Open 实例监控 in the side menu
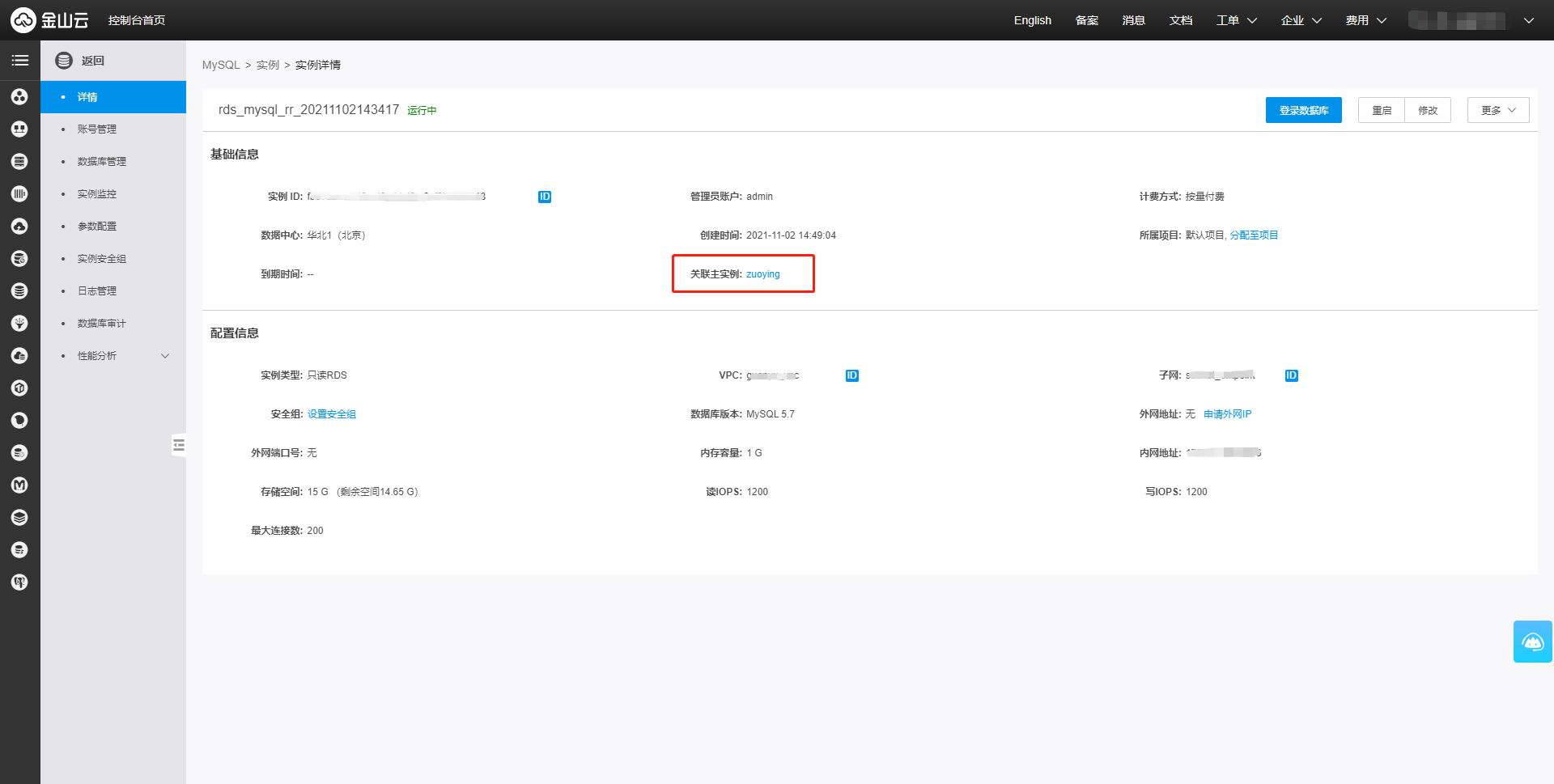Viewport: 1554px width, 784px height. point(97,194)
